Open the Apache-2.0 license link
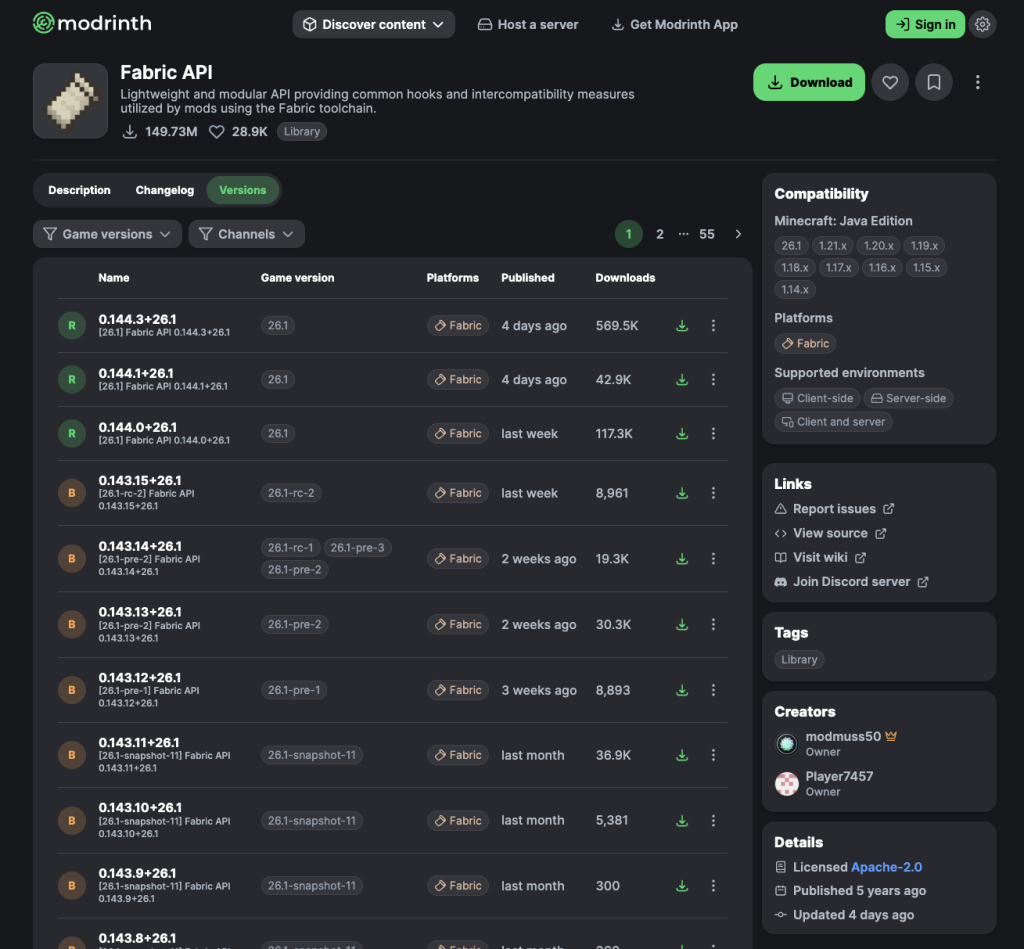The image size is (1024, 949). (x=886, y=867)
